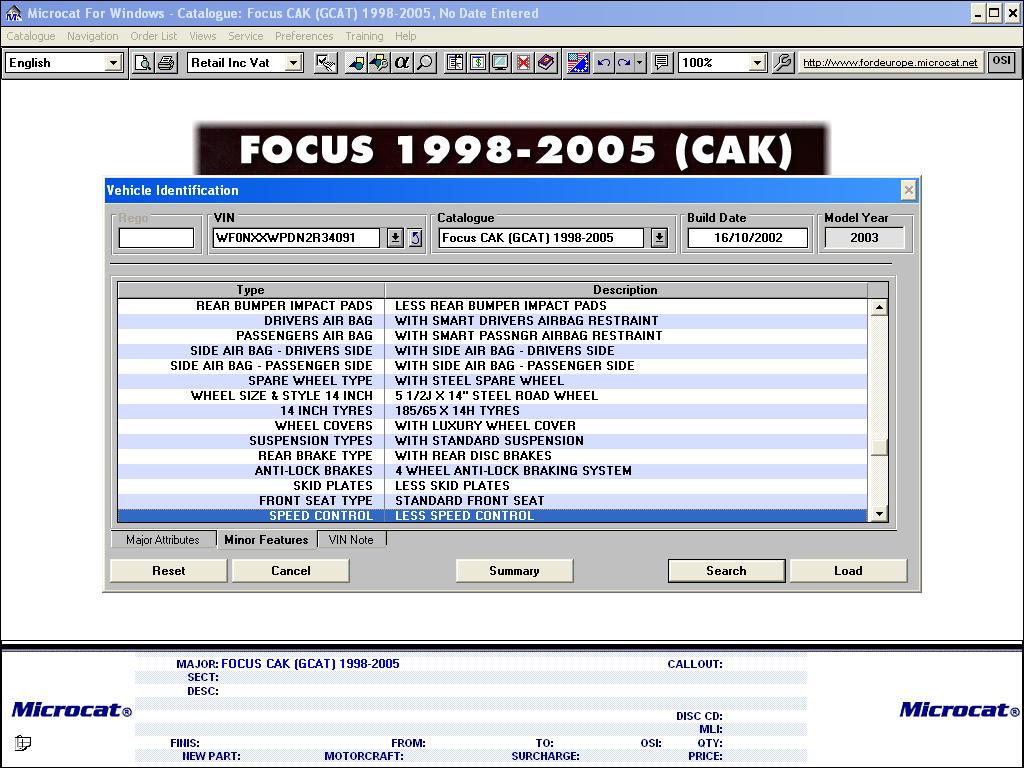Switch to the VIN Note tab

(x=351, y=540)
